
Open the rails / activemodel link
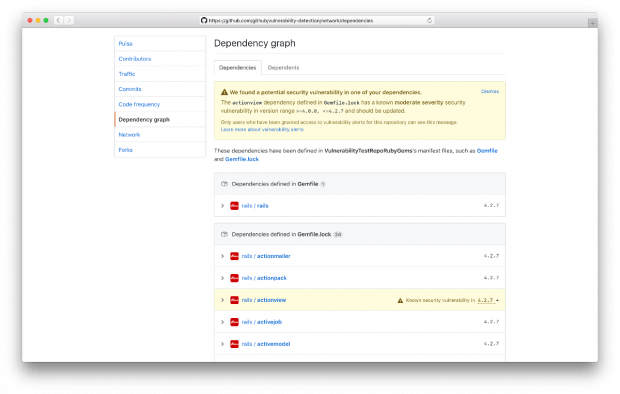(x=266, y=344)
